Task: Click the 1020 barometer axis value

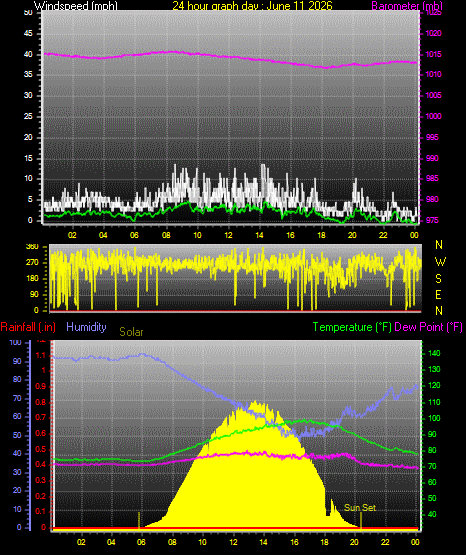Action: (433, 33)
